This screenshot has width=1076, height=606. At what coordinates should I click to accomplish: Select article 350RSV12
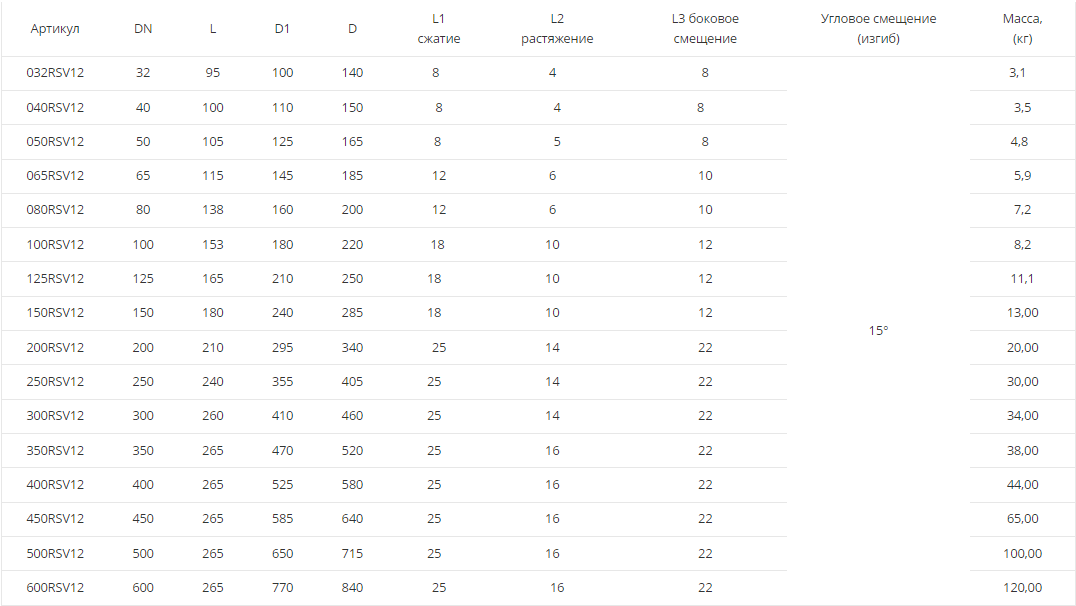click(x=55, y=451)
